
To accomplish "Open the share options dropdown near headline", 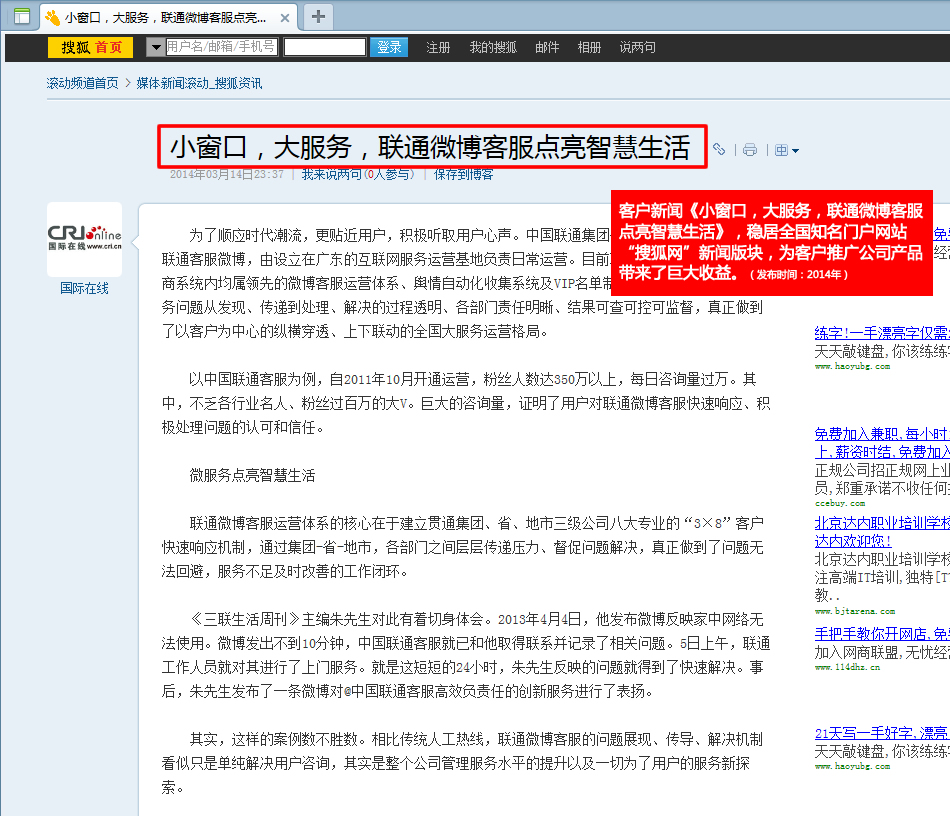I will pos(787,150).
